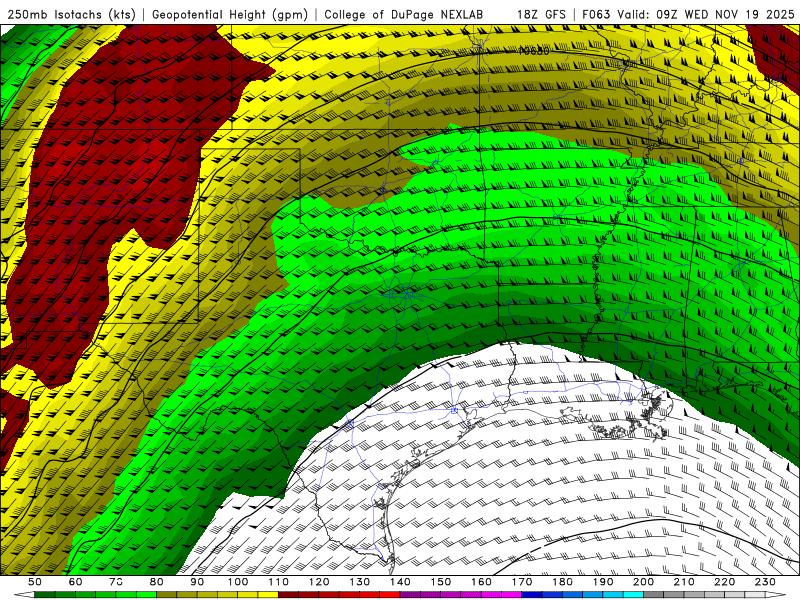Click the 'Geopotential Height (gpm)' header text
Screen dimensions: 800x600
pyautogui.click(x=230, y=15)
